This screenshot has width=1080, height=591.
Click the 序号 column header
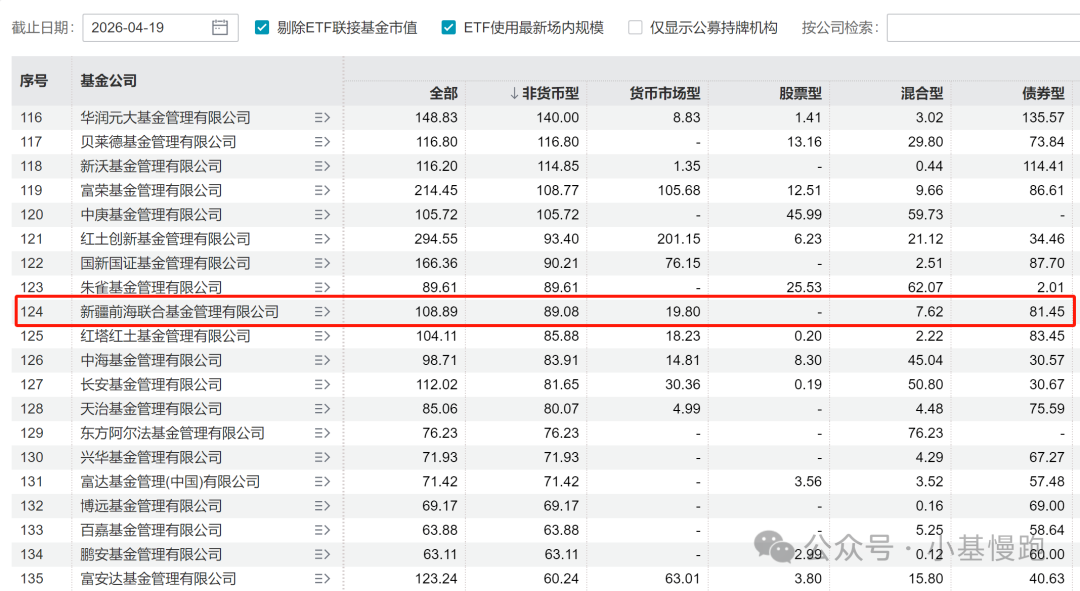[x=34, y=81]
